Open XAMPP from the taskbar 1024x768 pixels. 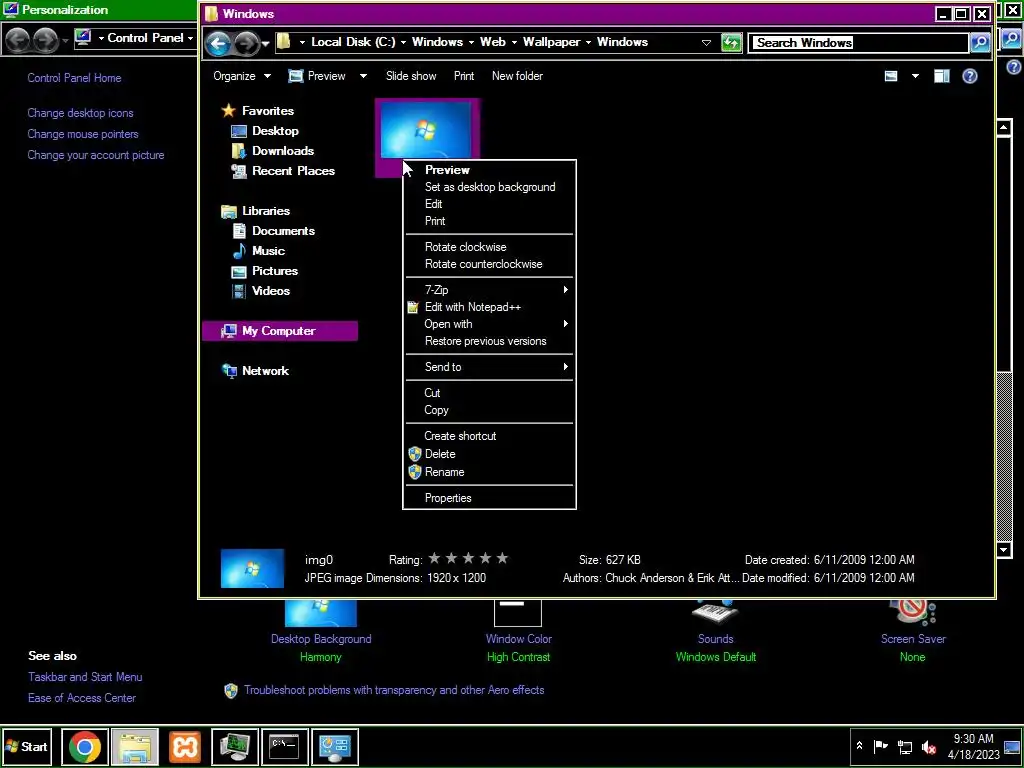tap(185, 746)
